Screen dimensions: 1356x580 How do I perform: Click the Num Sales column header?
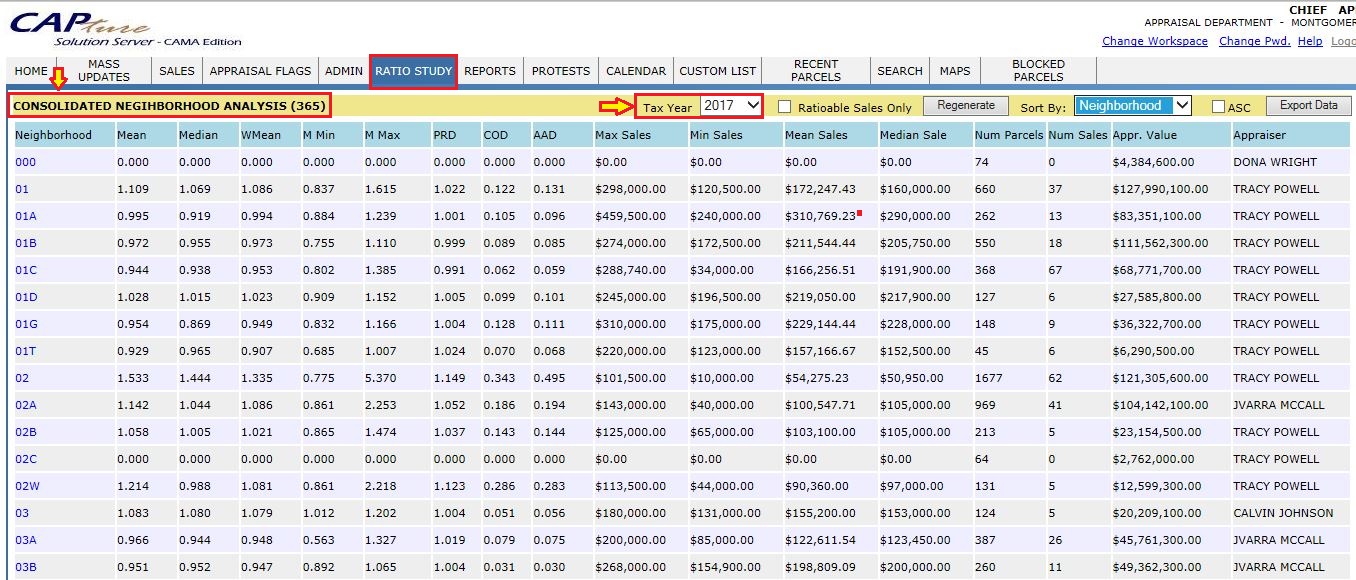pos(1077,135)
